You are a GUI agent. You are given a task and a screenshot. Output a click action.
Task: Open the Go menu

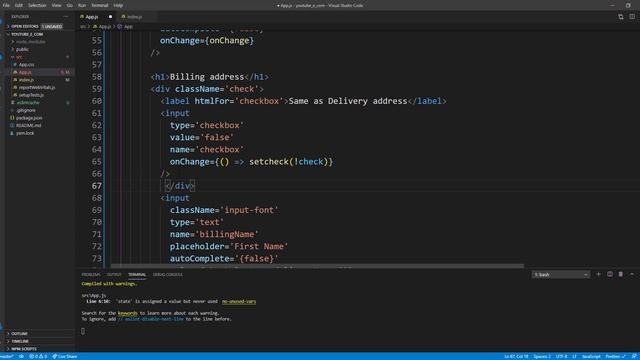69,5
